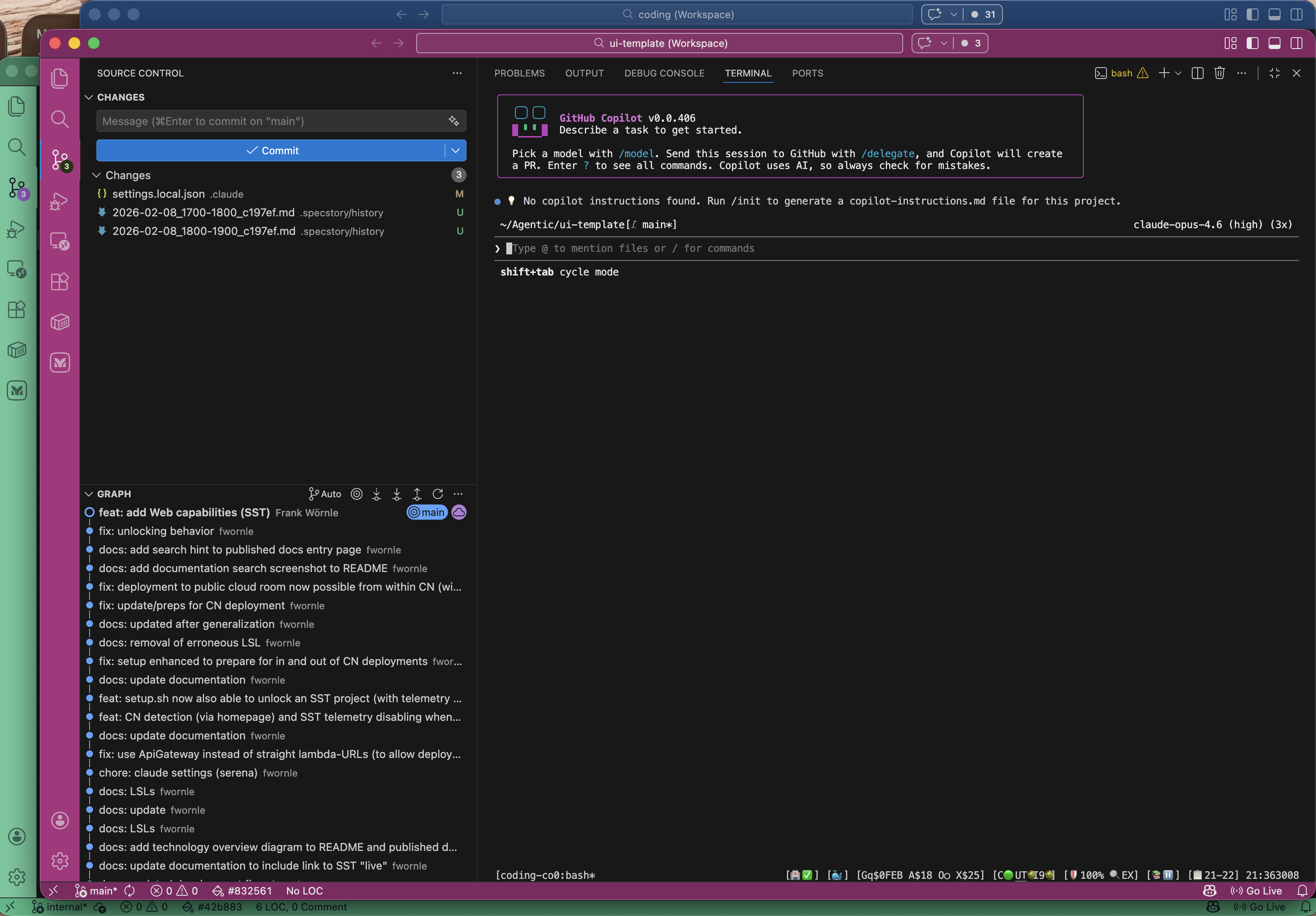The height and width of the screenshot is (916, 1316).
Task: Kill terminal with trash icon
Action: pyautogui.click(x=1220, y=73)
